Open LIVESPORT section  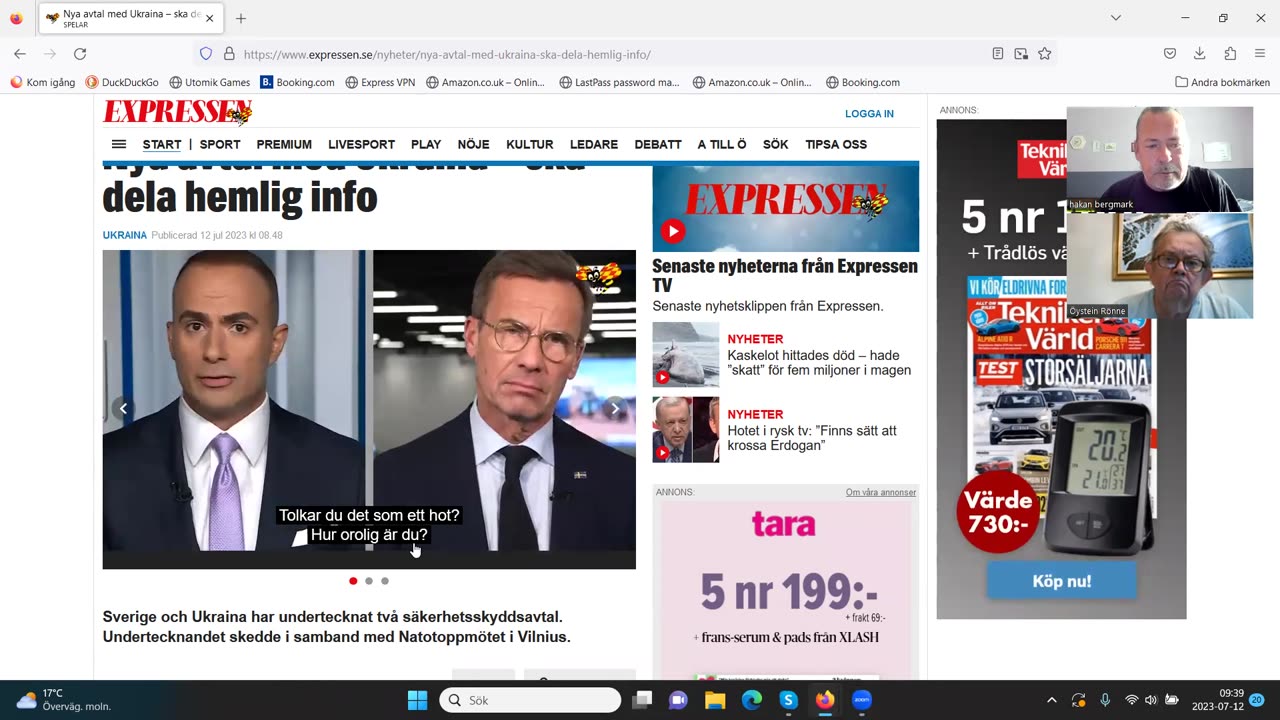coord(361,144)
